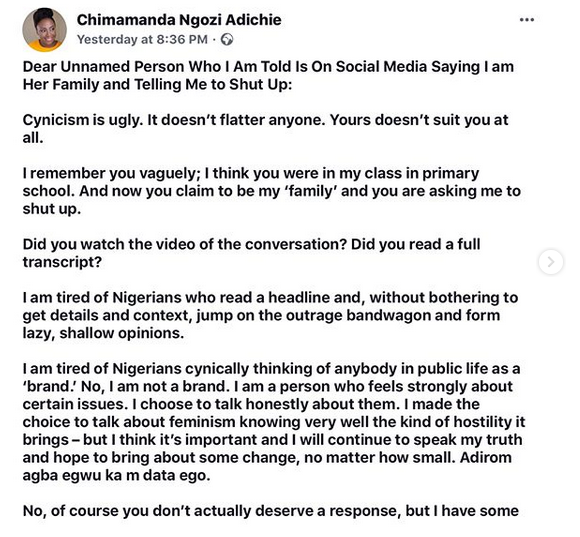
Task: Click the 'Yesterday at 8:36 PM' timestamp
Action: pos(142,39)
